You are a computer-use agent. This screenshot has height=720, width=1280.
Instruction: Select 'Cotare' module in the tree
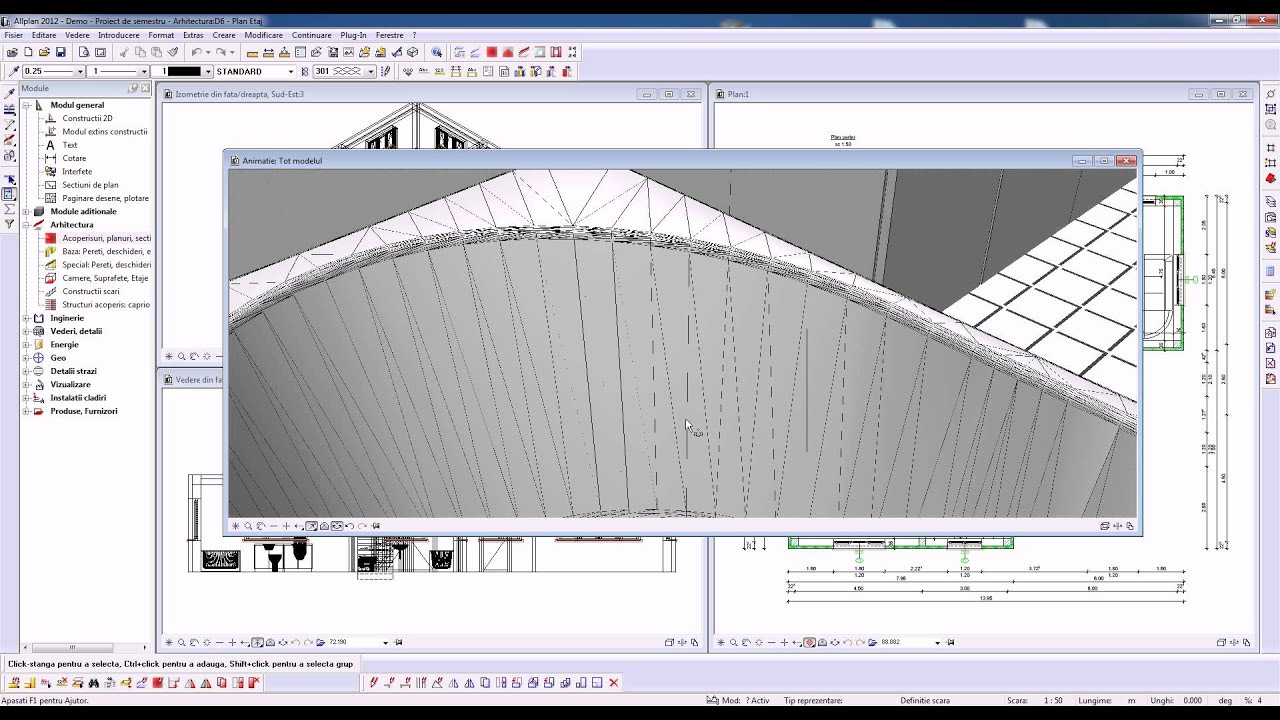click(74, 158)
